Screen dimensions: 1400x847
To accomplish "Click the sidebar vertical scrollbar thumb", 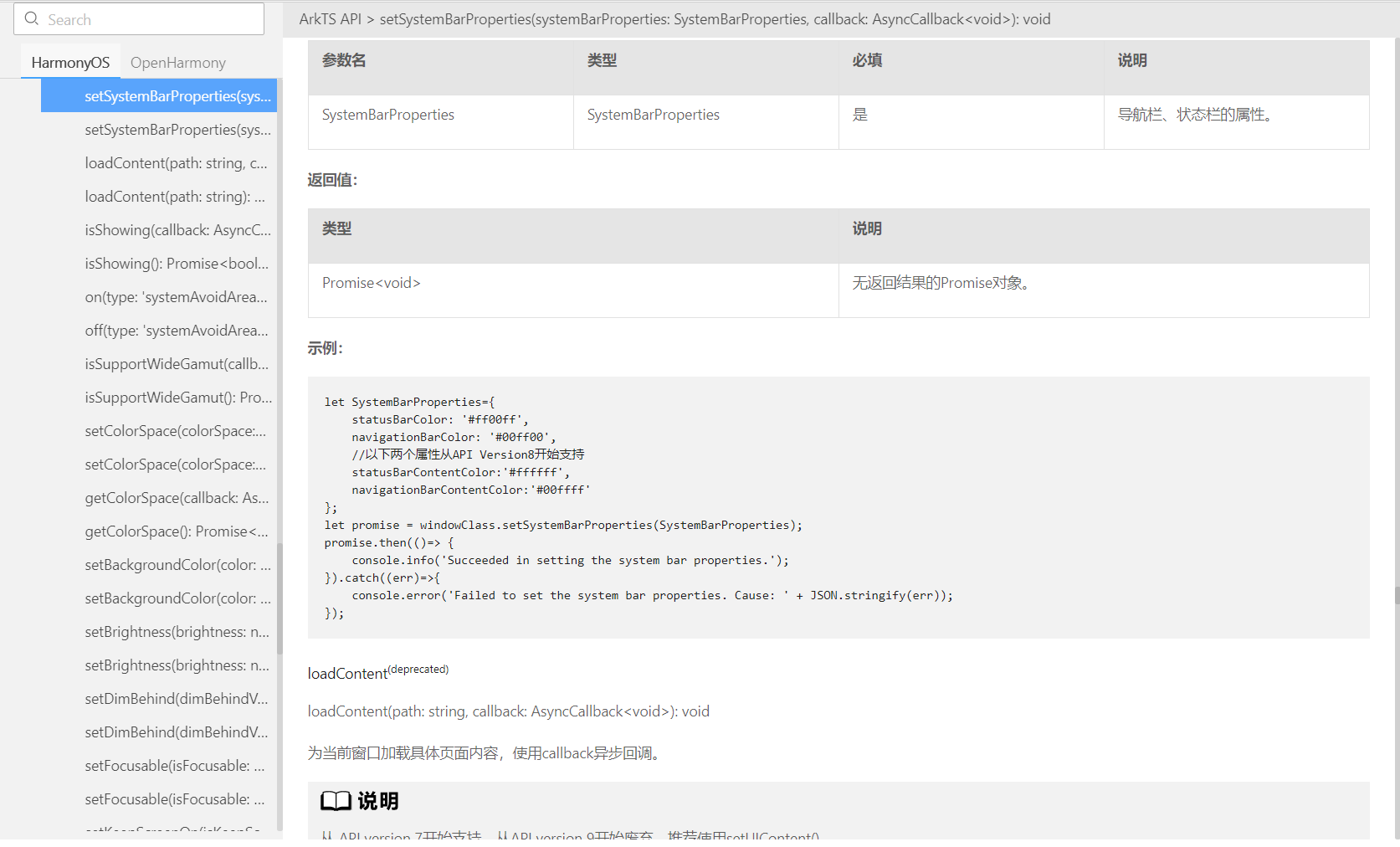I will pos(279,598).
